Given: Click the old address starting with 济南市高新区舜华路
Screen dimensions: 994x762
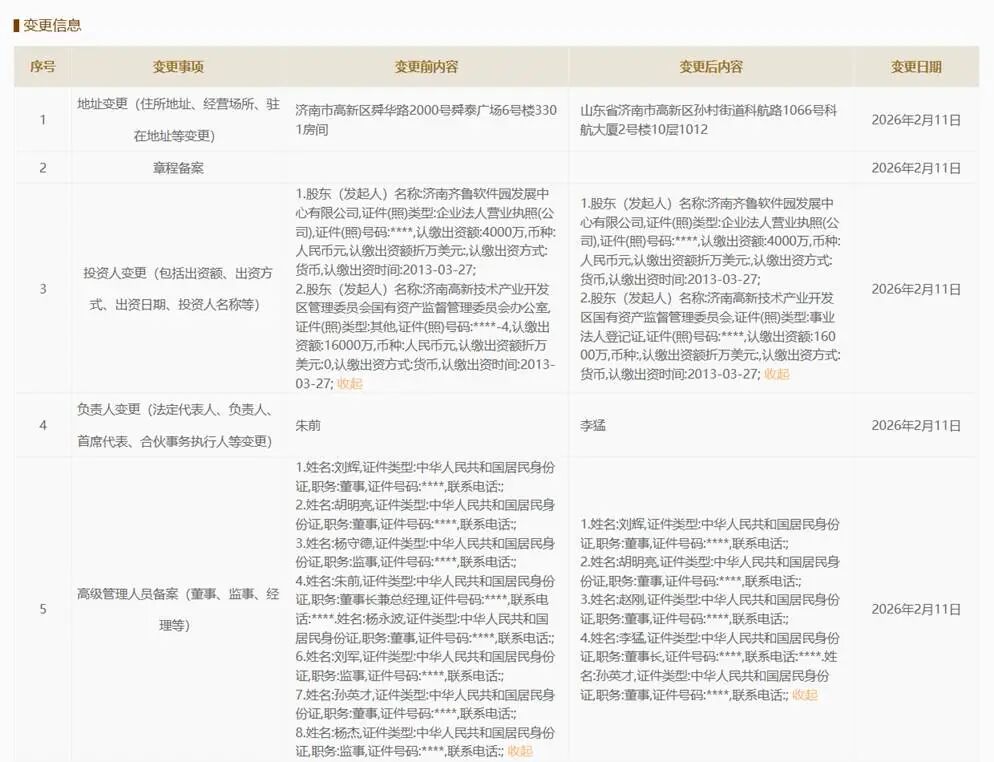Looking at the screenshot, I should pos(426,120).
